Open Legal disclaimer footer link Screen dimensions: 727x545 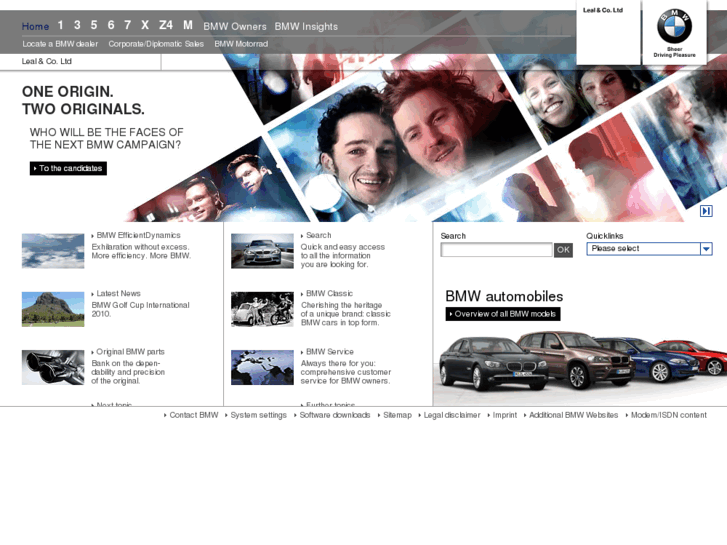pyautogui.click(x=452, y=415)
